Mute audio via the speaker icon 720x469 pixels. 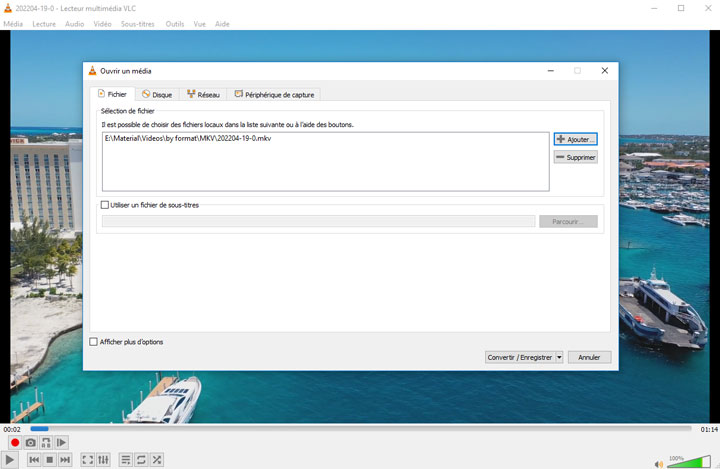[x=659, y=463]
